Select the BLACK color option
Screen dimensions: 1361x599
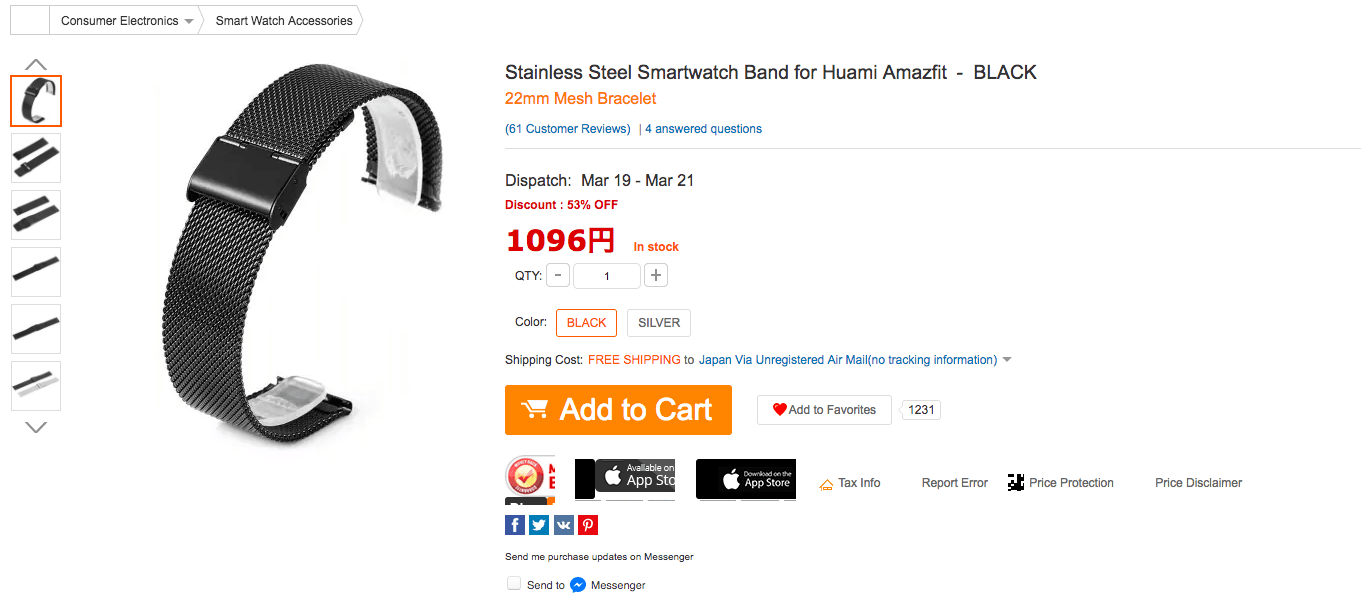click(x=586, y=323)
